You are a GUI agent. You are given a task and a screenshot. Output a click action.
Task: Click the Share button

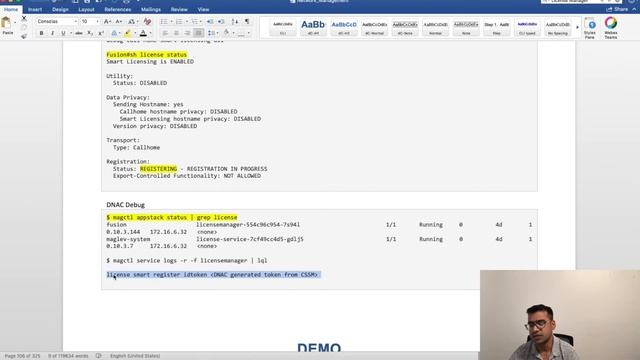click(617, 9)
